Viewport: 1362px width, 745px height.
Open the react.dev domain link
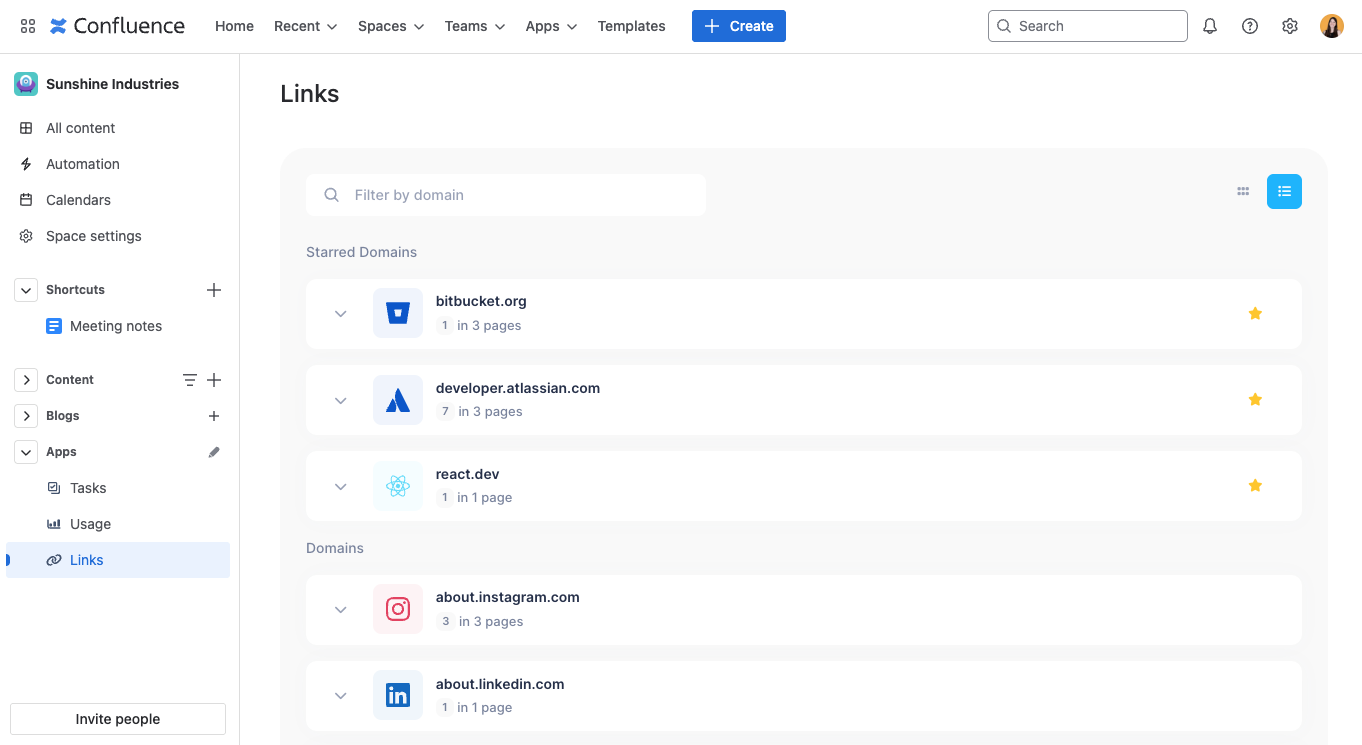(467, 474)
